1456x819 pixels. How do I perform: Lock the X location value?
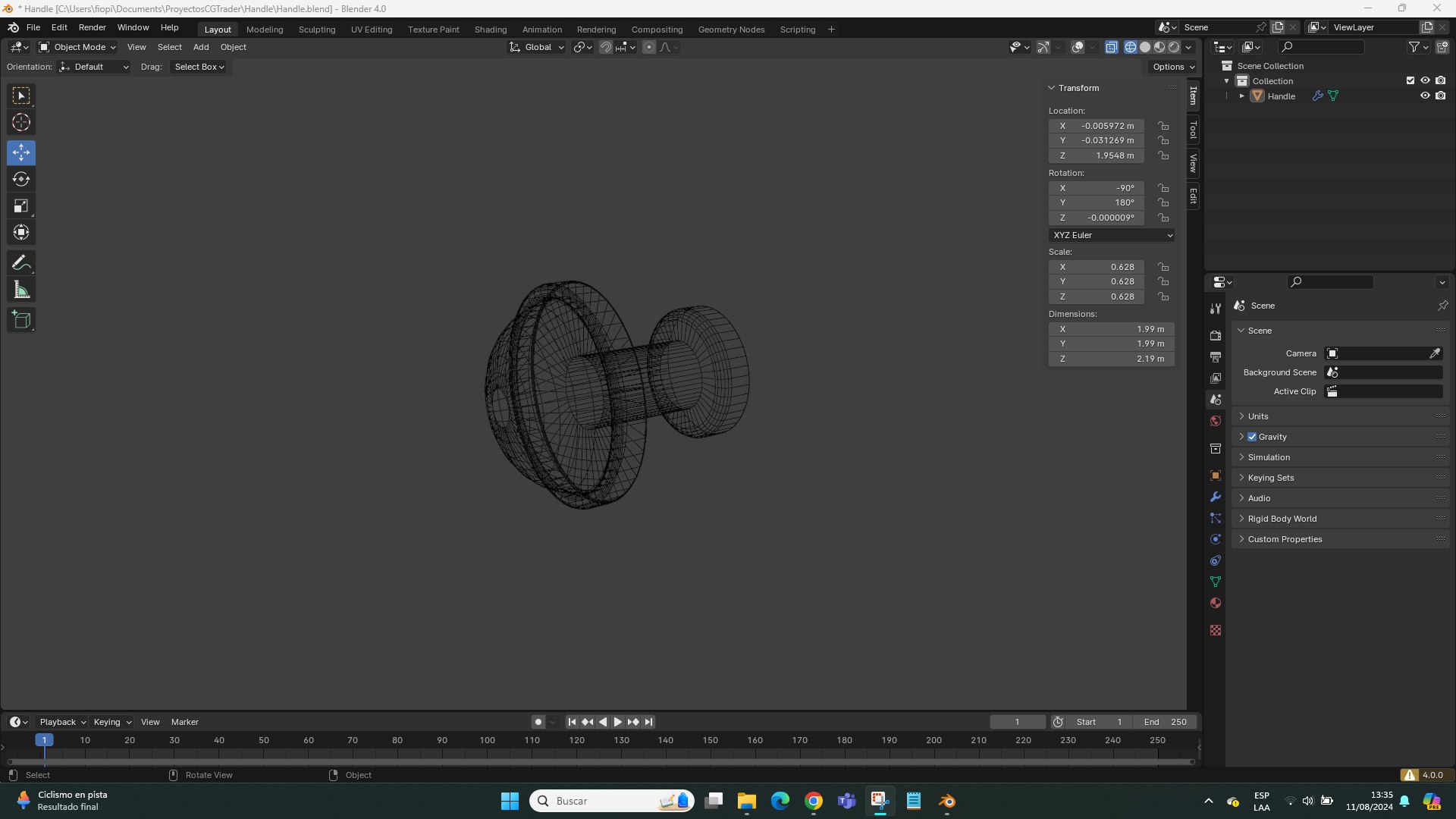[1163, 126]
